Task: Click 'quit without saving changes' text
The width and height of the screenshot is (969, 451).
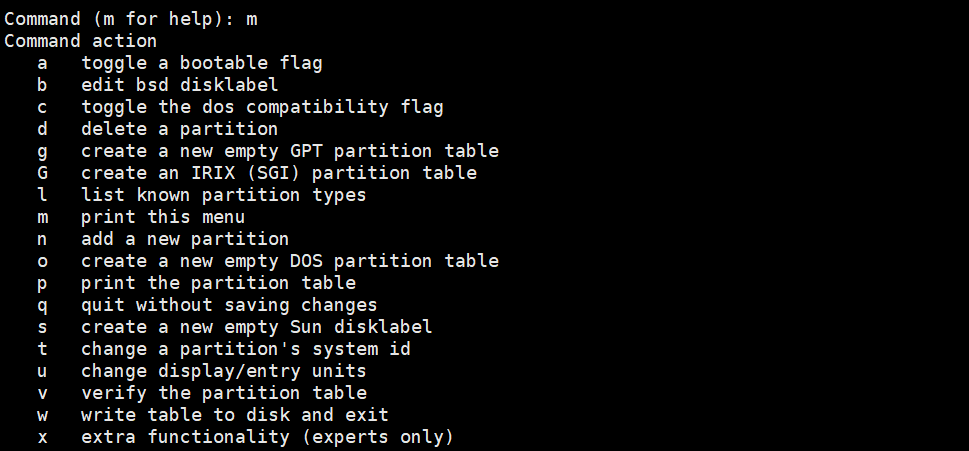Action: [229, 305]
